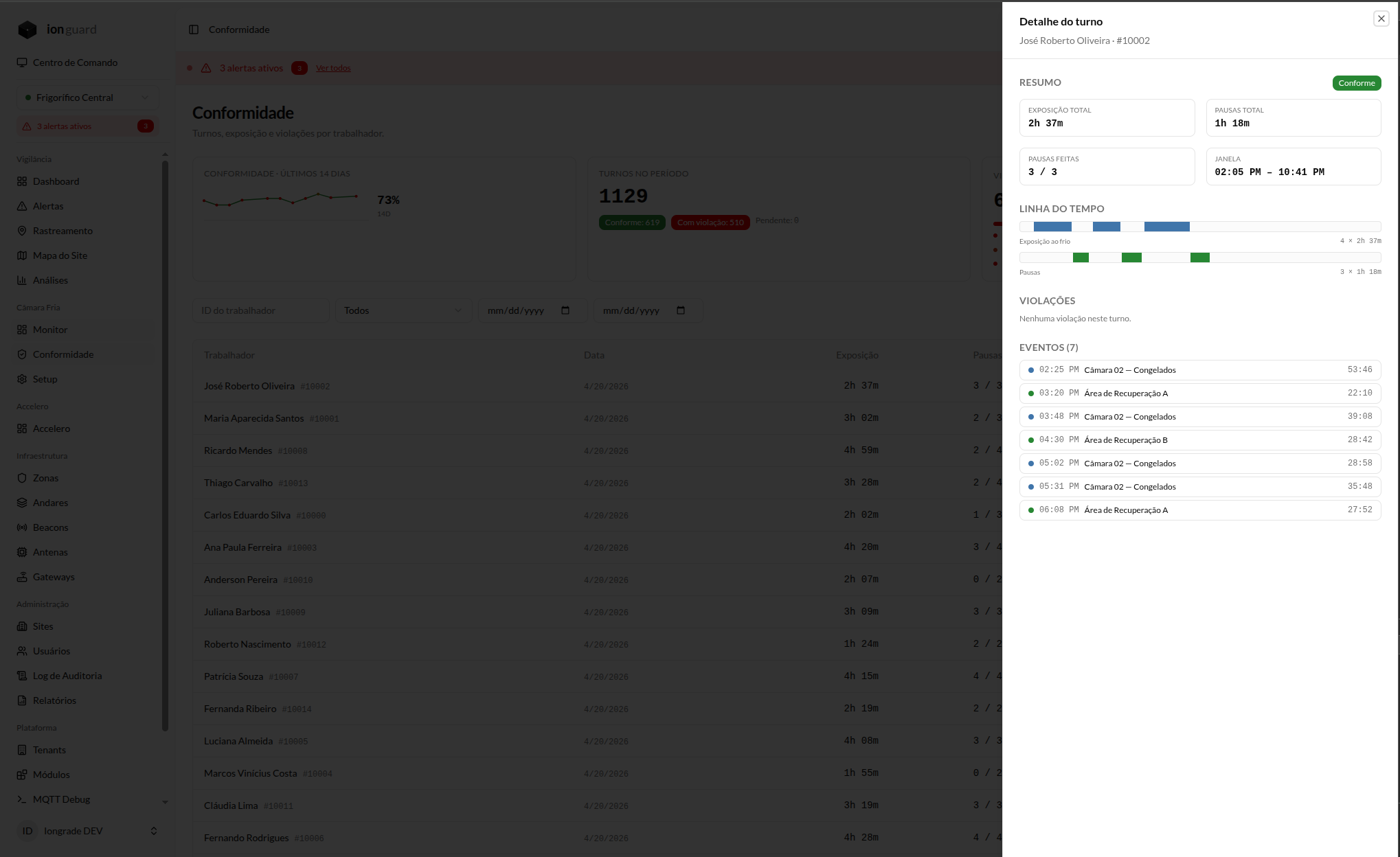Toggle sidebar with the panel icon
The height and width of the screenshot is (857, 1400).
[194, 30]
